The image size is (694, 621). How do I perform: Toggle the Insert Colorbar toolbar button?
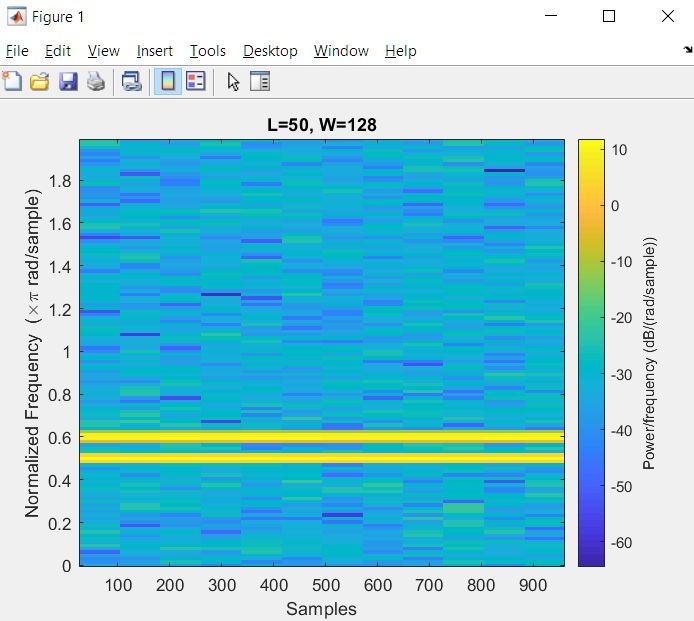[x=168, y=81]
